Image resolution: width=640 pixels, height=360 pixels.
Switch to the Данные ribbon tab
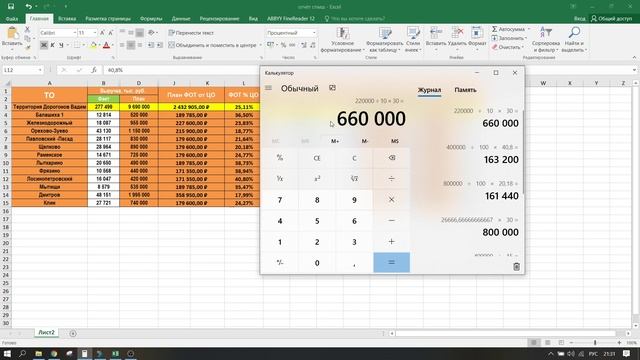click(181, 19)
